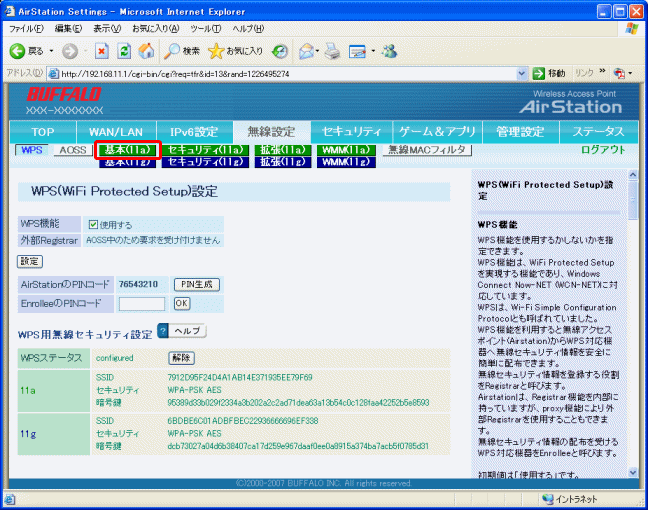Toggle the WPS 使用する checkbox
The width and height of the screenshot is (648, 510).
(x=93, y=225)
